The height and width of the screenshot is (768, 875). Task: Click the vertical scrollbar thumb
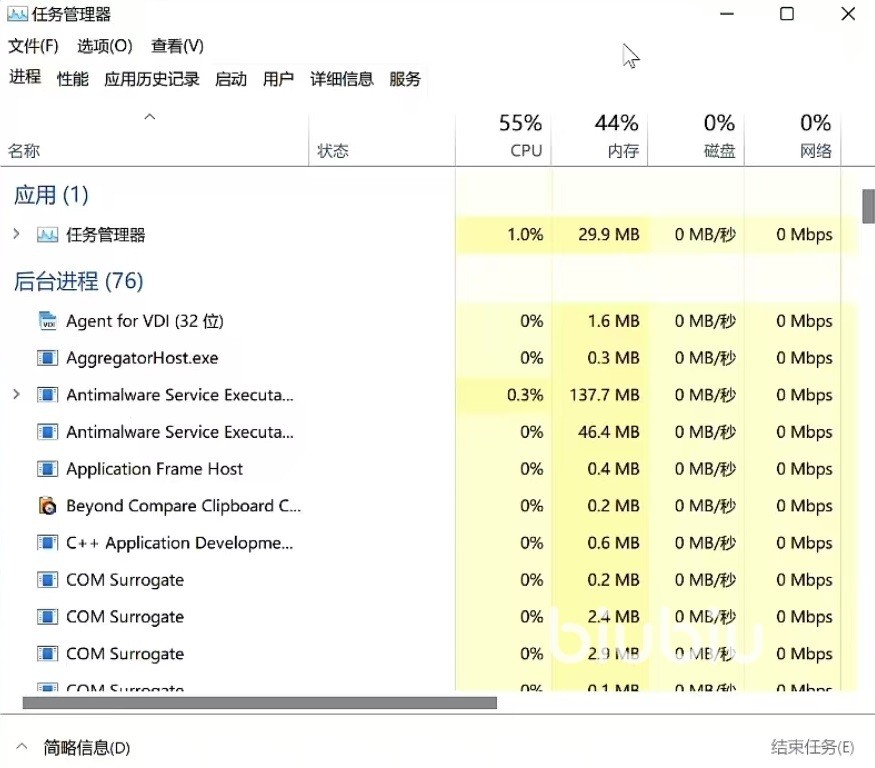point(868,205)
